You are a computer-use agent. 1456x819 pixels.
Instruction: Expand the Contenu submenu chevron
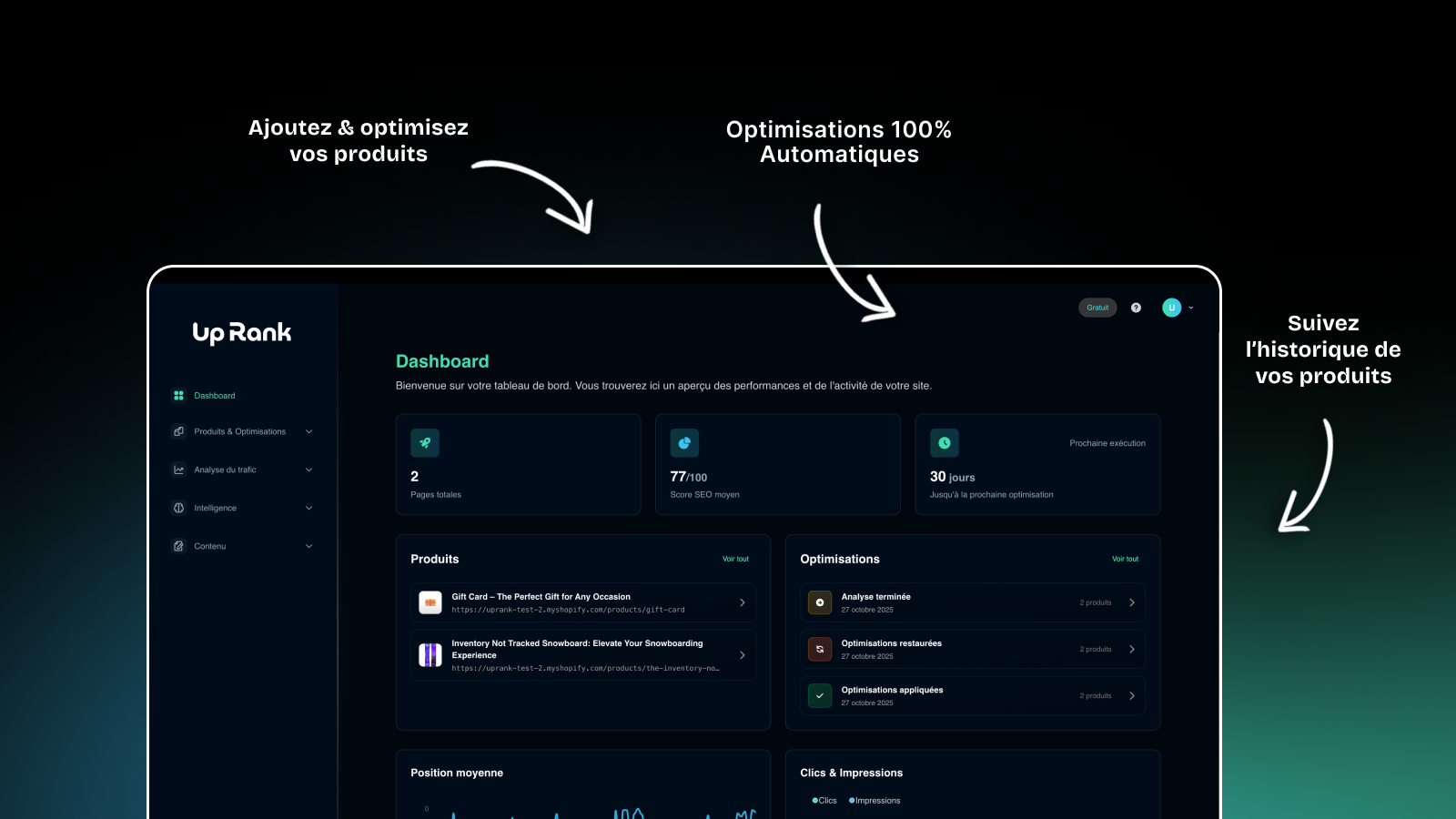tap(308, 546)
